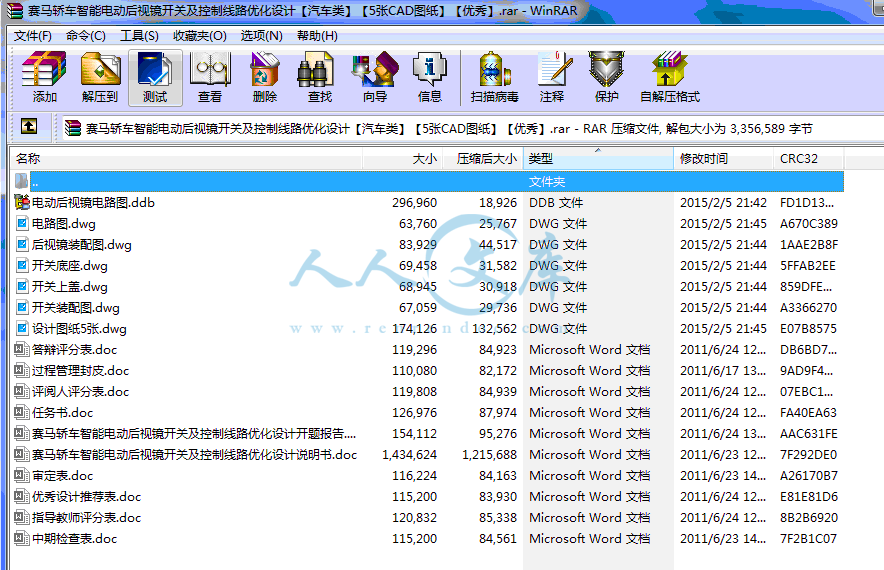The width and height of the screenshot is (884, 570).
Task: Click CRC value A670C389
Action: pyautogui.click(x=809, y=223)
